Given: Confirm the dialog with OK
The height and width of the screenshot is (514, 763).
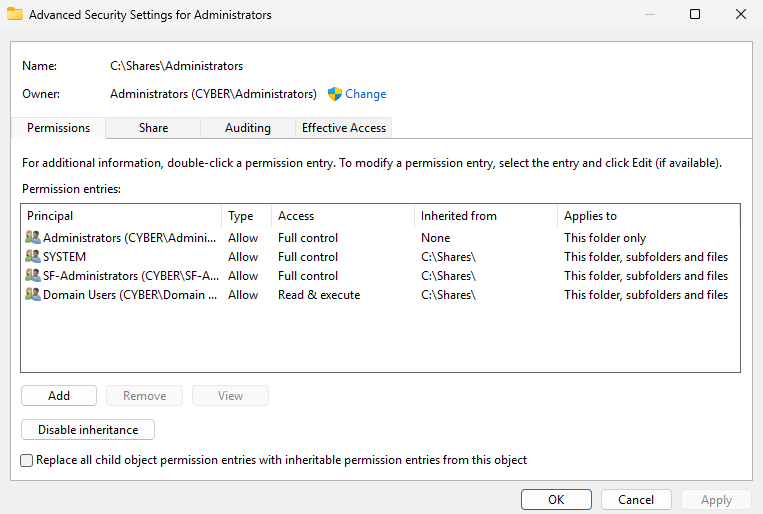Looking at the screenshot, I should click(x=556, y=500).
